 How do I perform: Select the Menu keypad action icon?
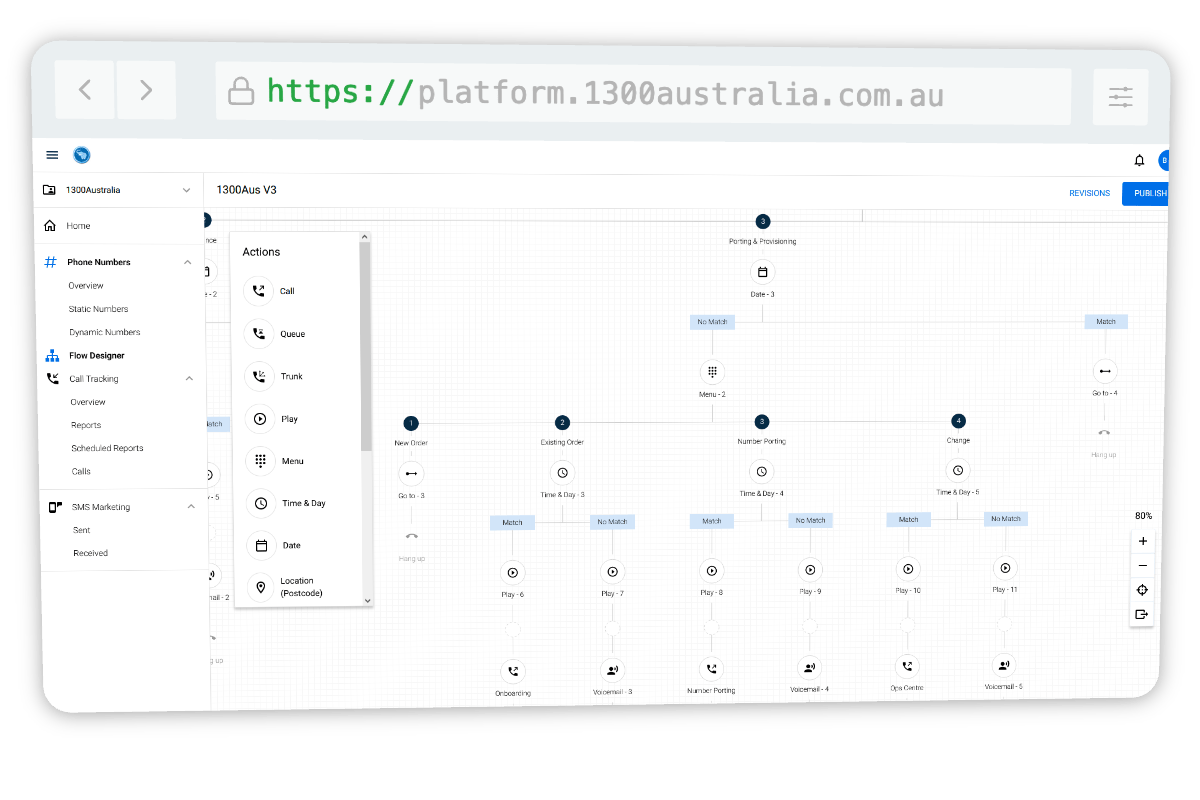pyautogui.click(x=260, y=461)
